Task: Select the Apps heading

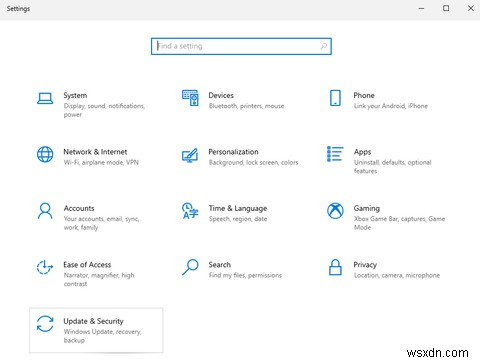Action: point(362,152)
